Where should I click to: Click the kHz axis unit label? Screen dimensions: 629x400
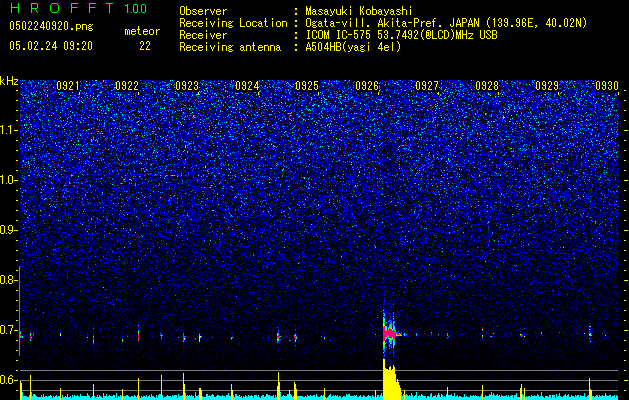click(x=9, y=81)
